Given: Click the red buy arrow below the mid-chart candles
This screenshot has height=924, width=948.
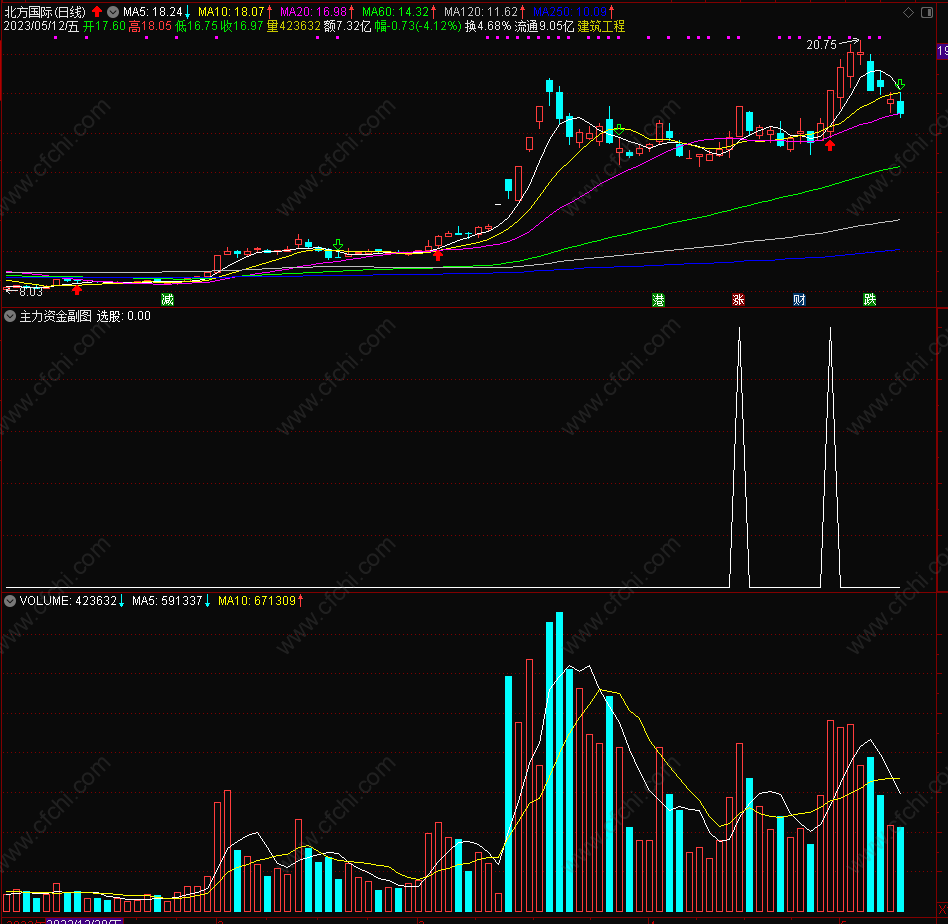Looking at the screenshot, I should click(x=438, y=256).
